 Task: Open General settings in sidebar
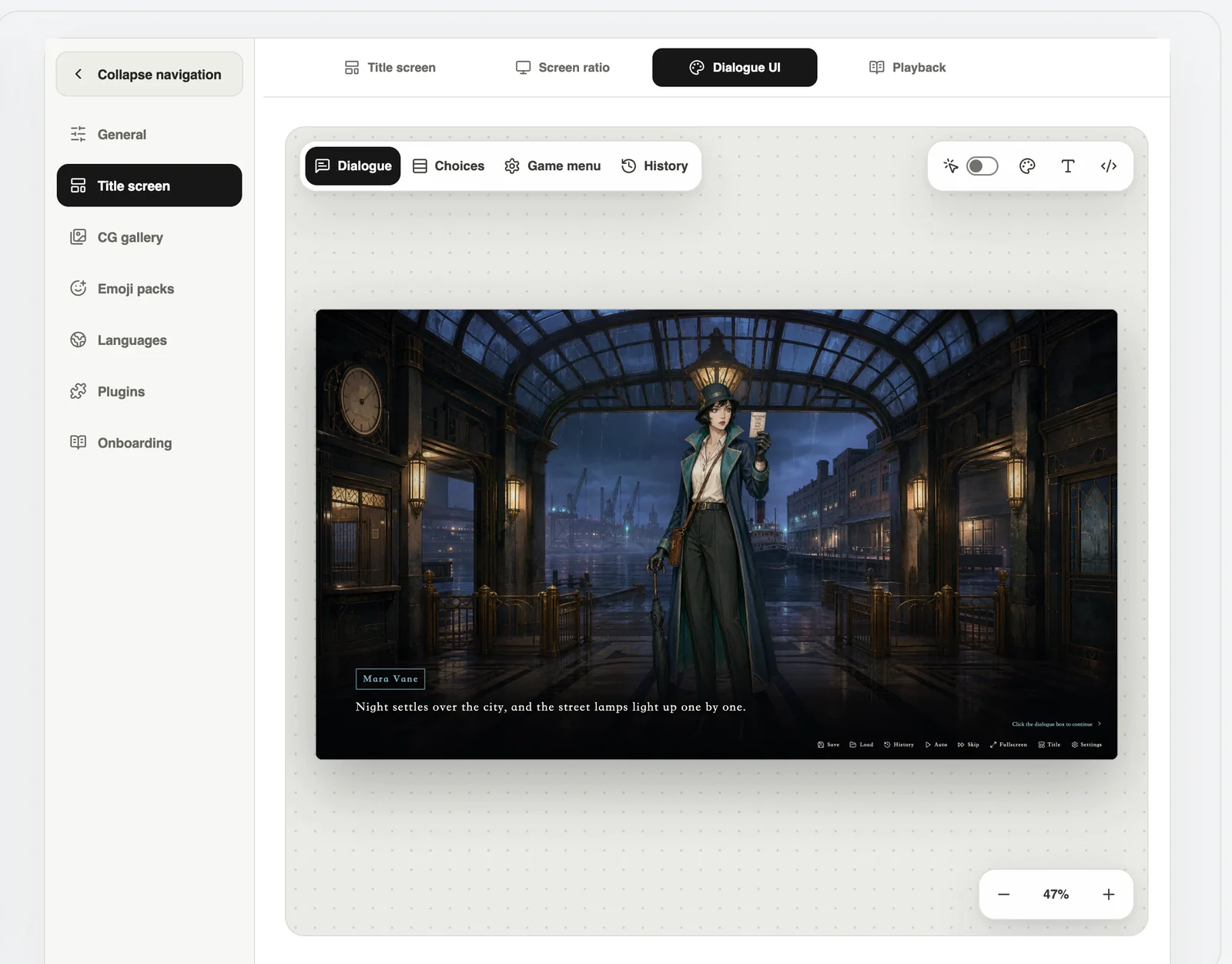pyautogui.click(x=149, y=134)
